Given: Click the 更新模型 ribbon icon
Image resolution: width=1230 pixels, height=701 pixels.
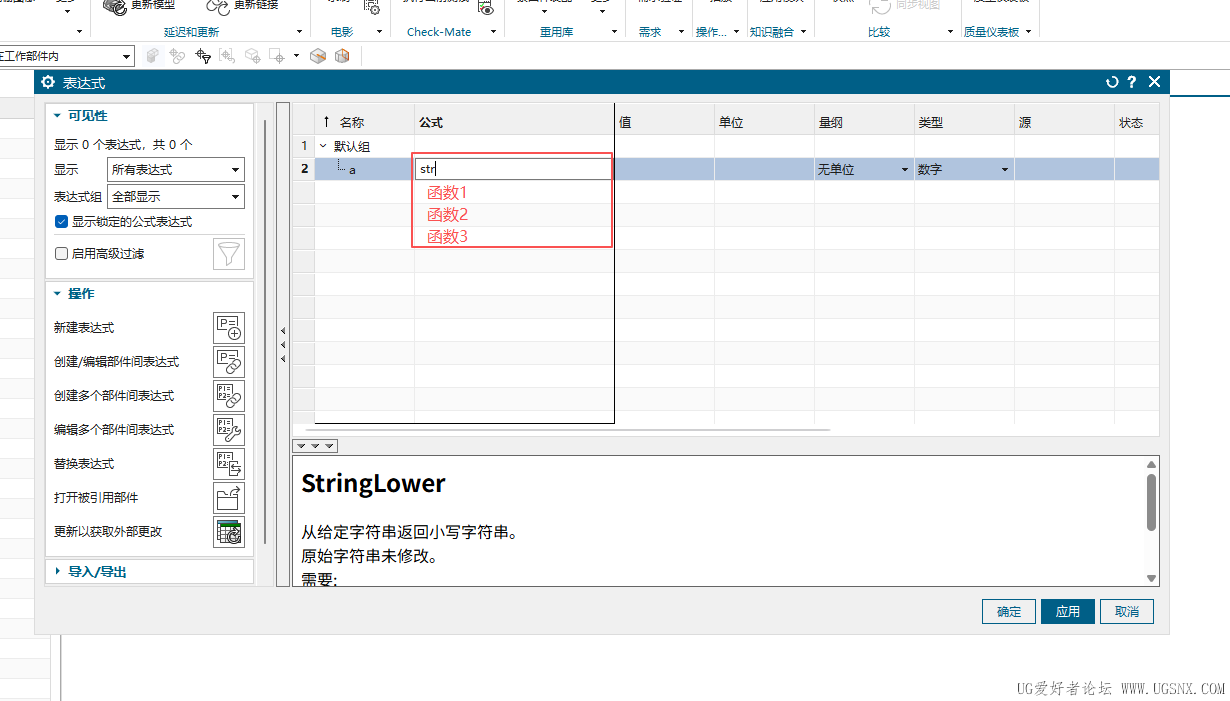Looking at the screenshot, I should pos(115,5).
